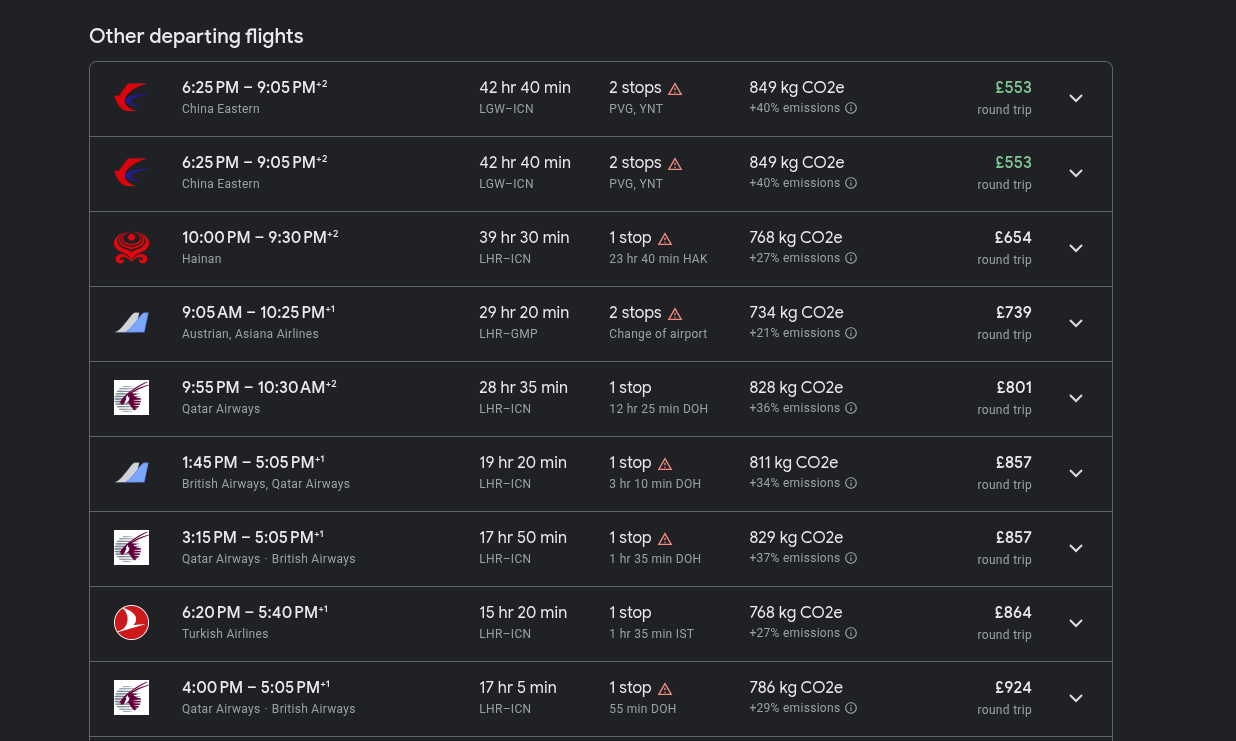Select the 1:45 PM British Airways, Qatar flight
Viewport: 1236px width, 741px height.
click(x=601, y=474)
